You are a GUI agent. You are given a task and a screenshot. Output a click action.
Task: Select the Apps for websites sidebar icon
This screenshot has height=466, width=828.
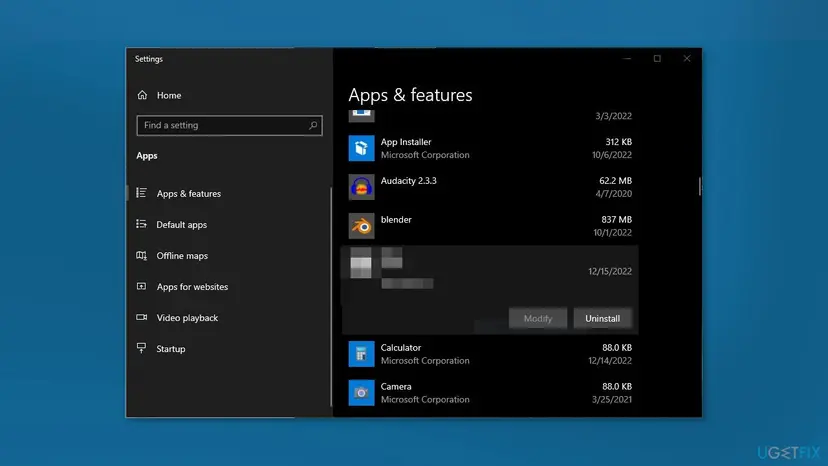click(x=141, y=286)
